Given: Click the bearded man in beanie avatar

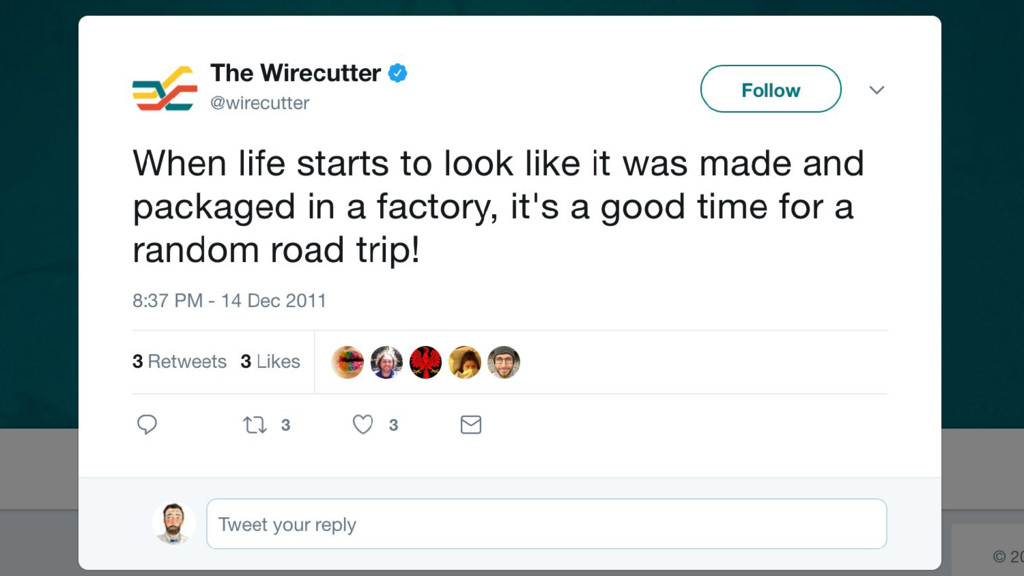Looking at the screenshot, I should coord(504,362).
